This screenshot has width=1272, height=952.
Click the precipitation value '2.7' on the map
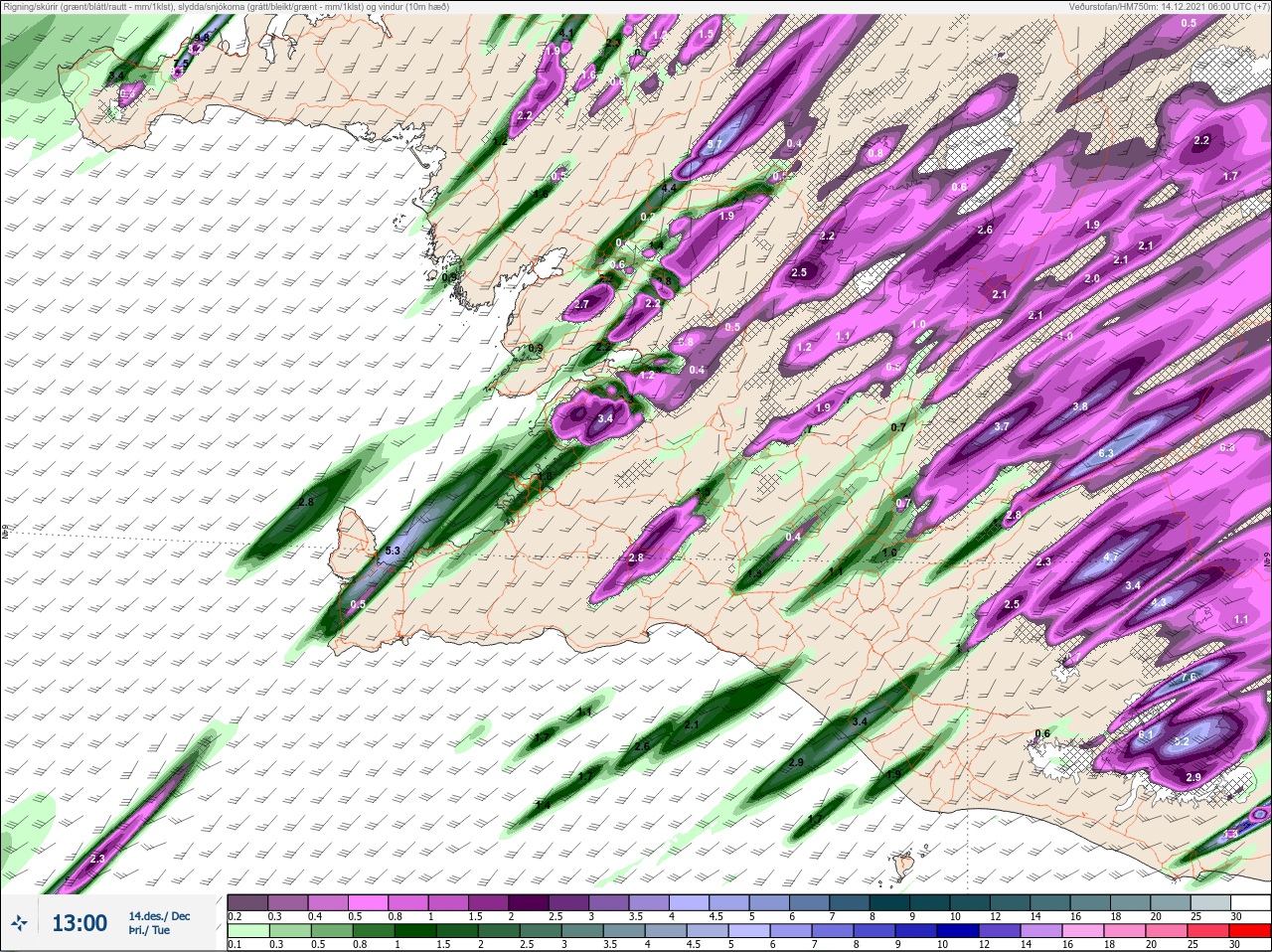pyautogui.click(x=581, y=304)
